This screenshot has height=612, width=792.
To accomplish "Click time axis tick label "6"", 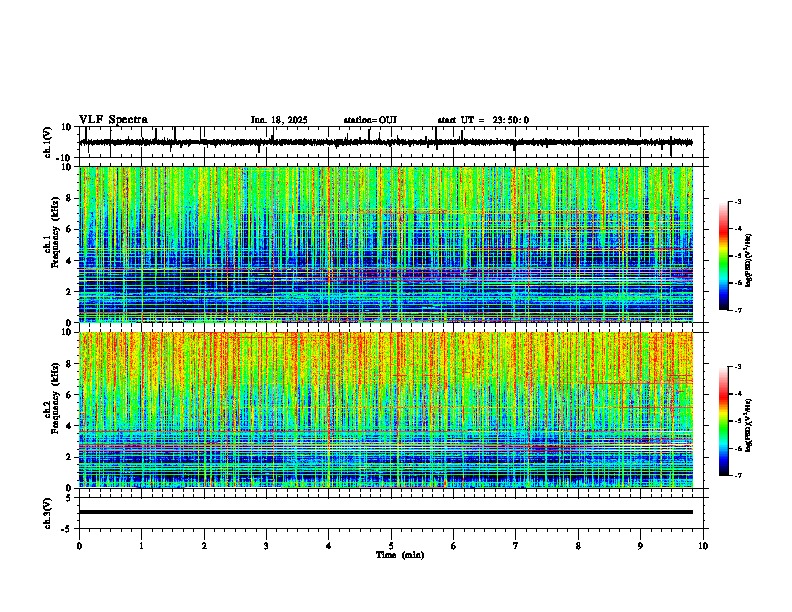I will click(454, 546).
